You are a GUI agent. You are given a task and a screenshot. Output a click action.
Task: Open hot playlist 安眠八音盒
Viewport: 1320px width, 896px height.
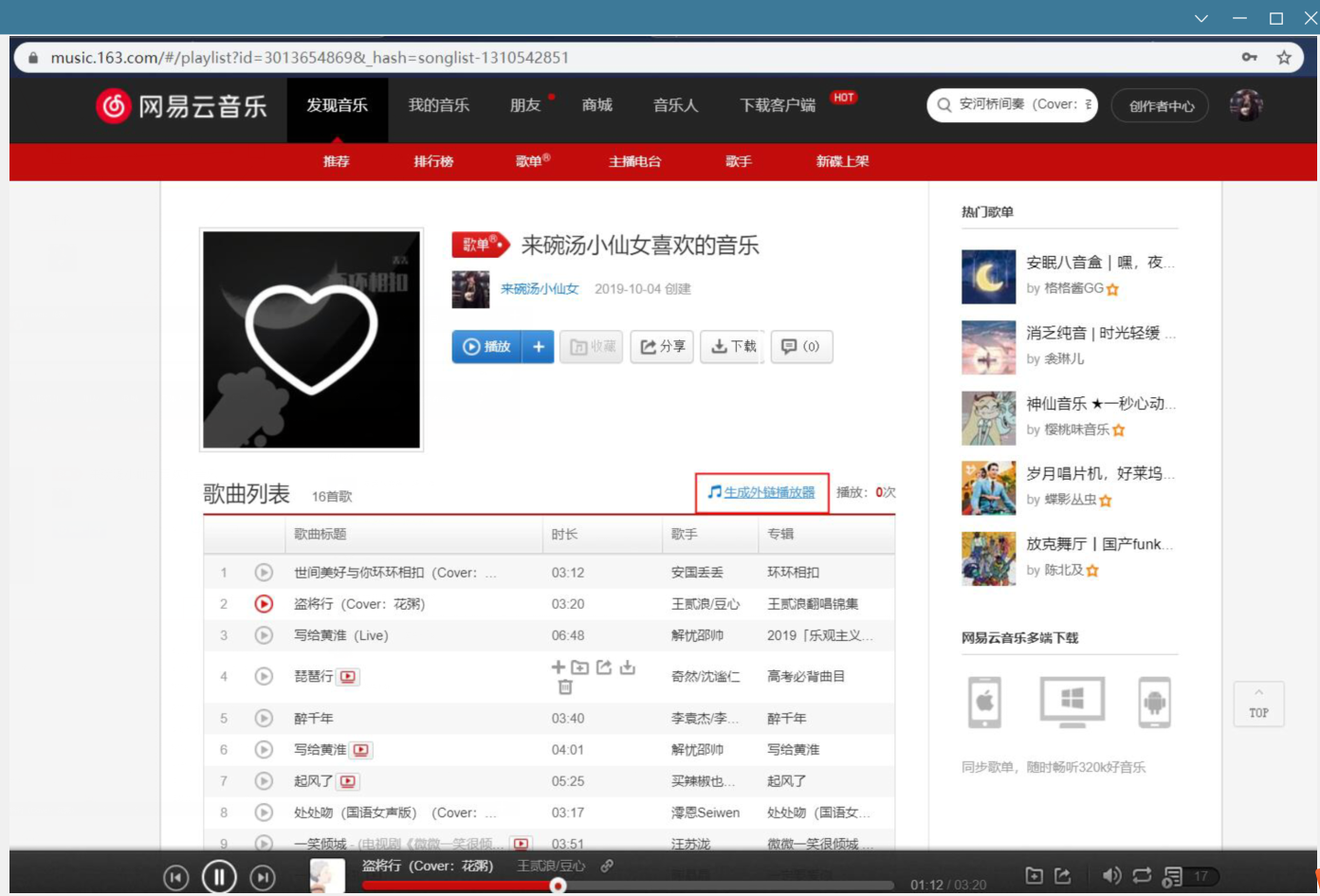point(1100,263)
